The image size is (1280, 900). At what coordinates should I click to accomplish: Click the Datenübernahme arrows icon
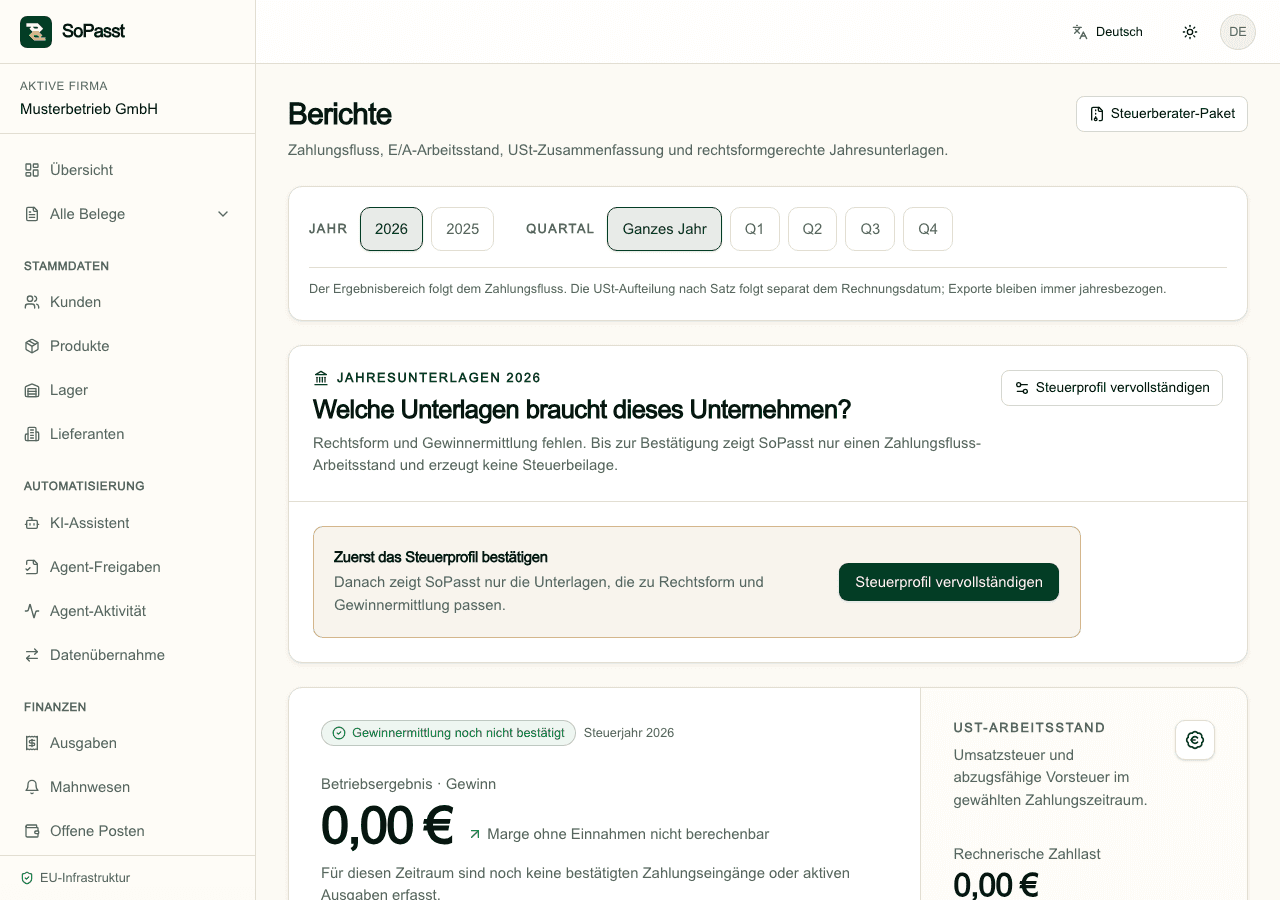coord(32,655)
